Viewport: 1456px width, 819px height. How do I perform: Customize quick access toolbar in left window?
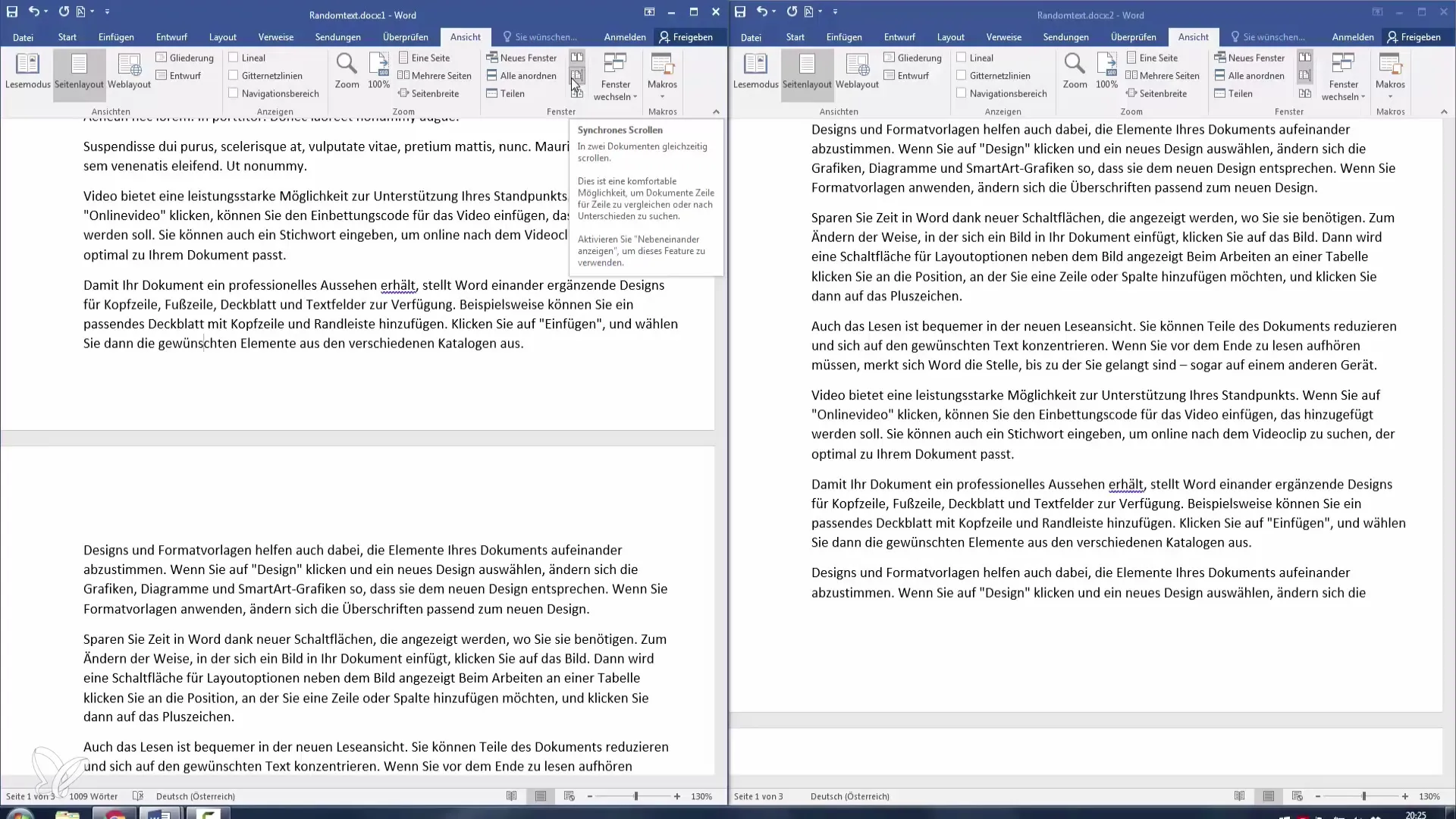pyautogui.click(x=107, y=12)
